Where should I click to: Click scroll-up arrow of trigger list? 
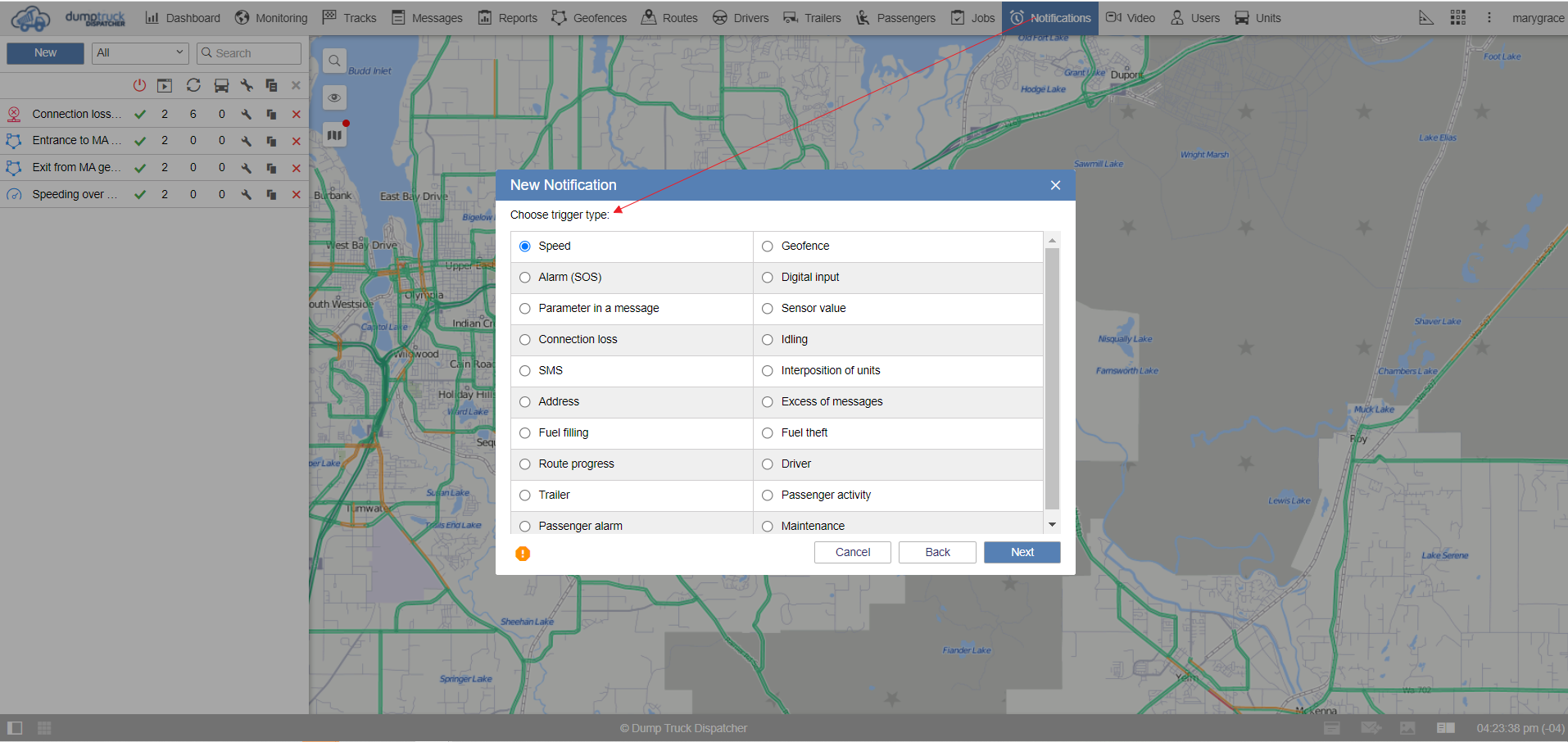[1052, 240]
